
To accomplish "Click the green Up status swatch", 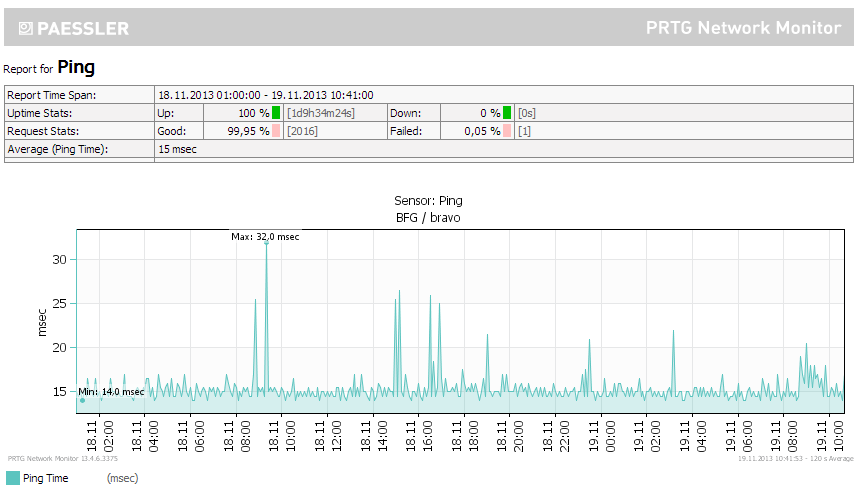I will [x=276, y=113].
